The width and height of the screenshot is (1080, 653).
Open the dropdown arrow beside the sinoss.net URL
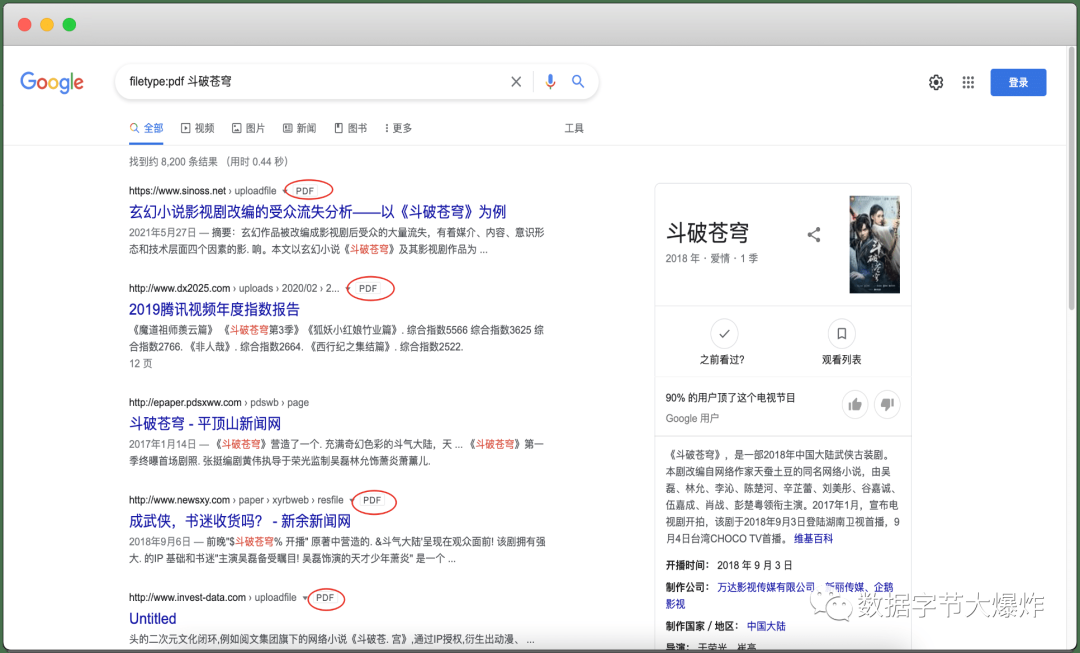286,191
